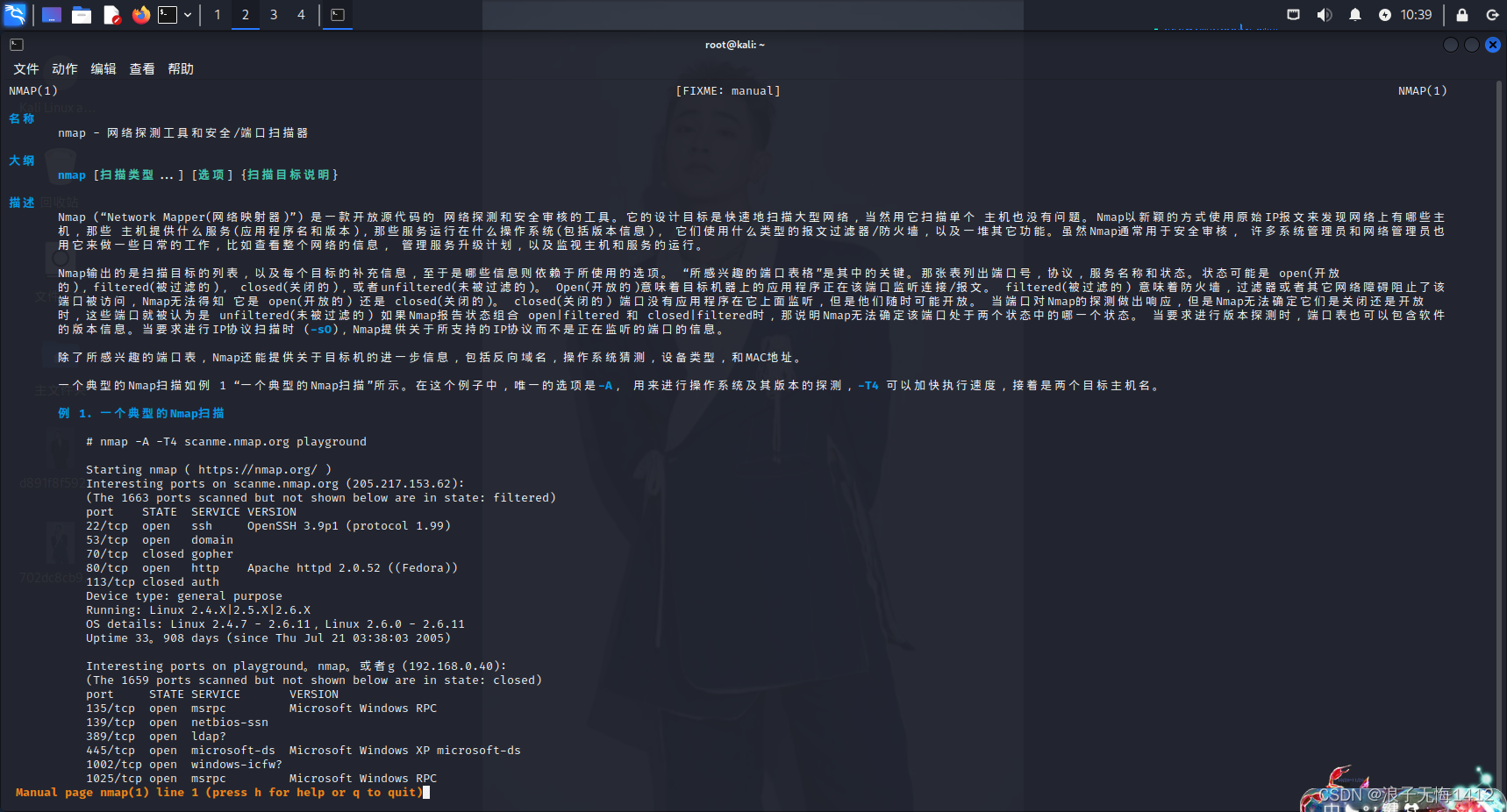
Task: Click the '80/tcp open http' Apache row
Action: click(x=272, y=567)
